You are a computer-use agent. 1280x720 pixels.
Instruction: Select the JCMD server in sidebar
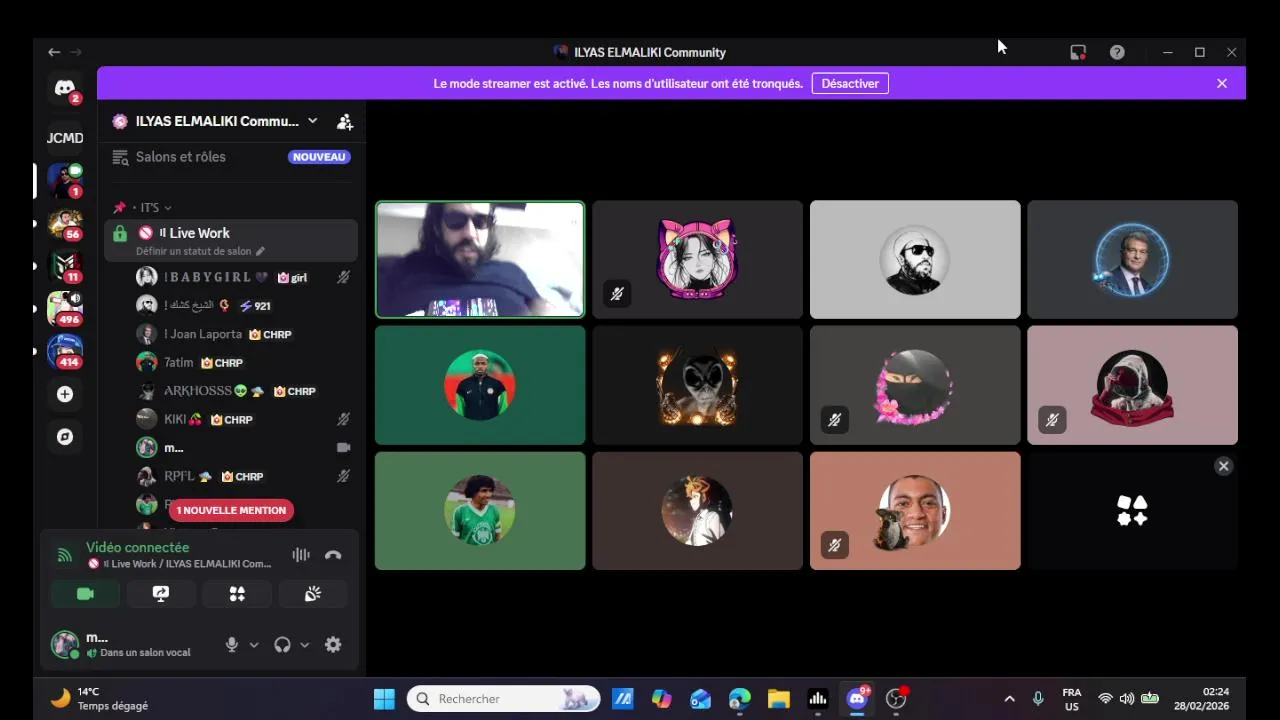[x=65, y=138]
